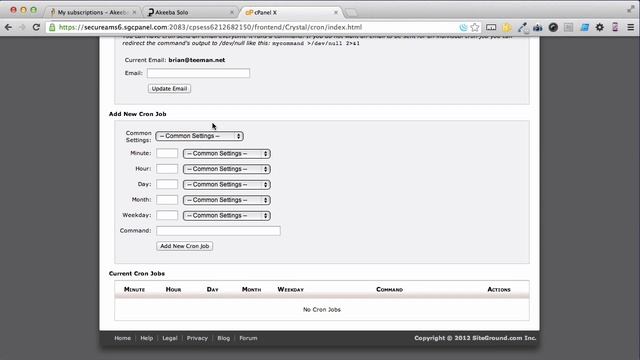Open the Forum footer link
This screenshot has height=360, width=640.
click(x=248, y=338)
